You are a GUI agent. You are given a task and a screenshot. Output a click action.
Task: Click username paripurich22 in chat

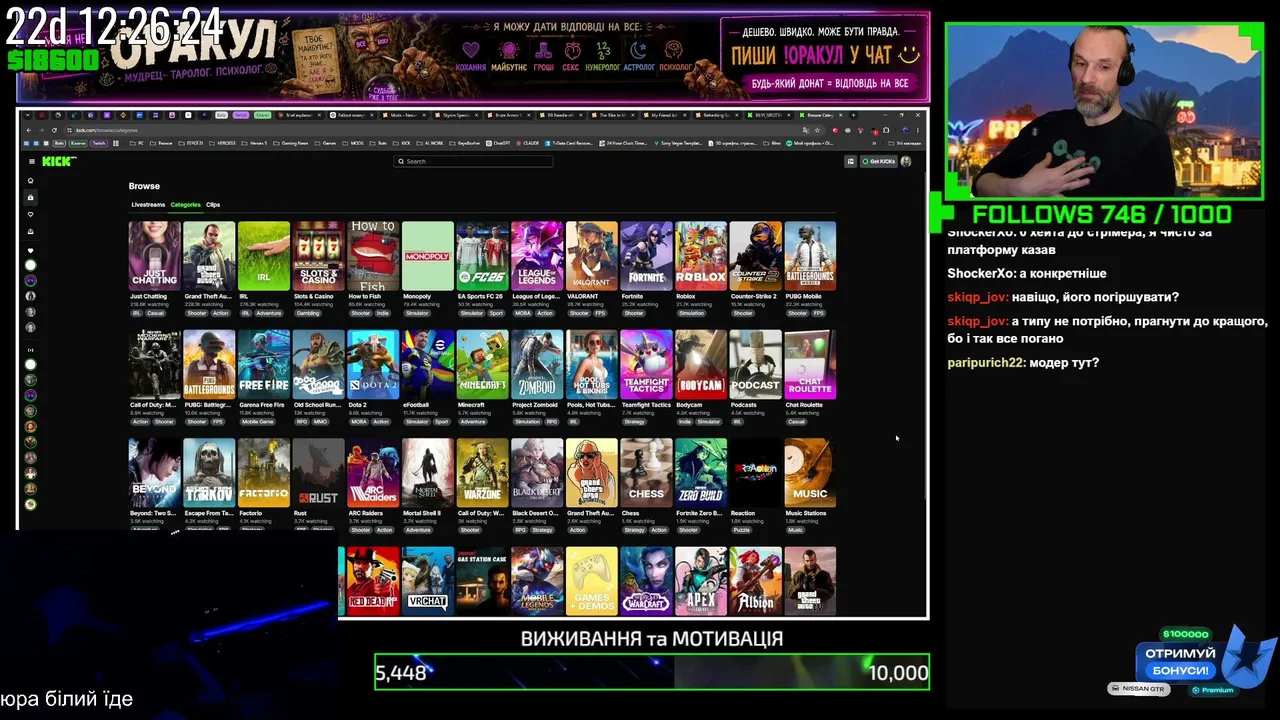pyautogui.click(x=986, y=362)
